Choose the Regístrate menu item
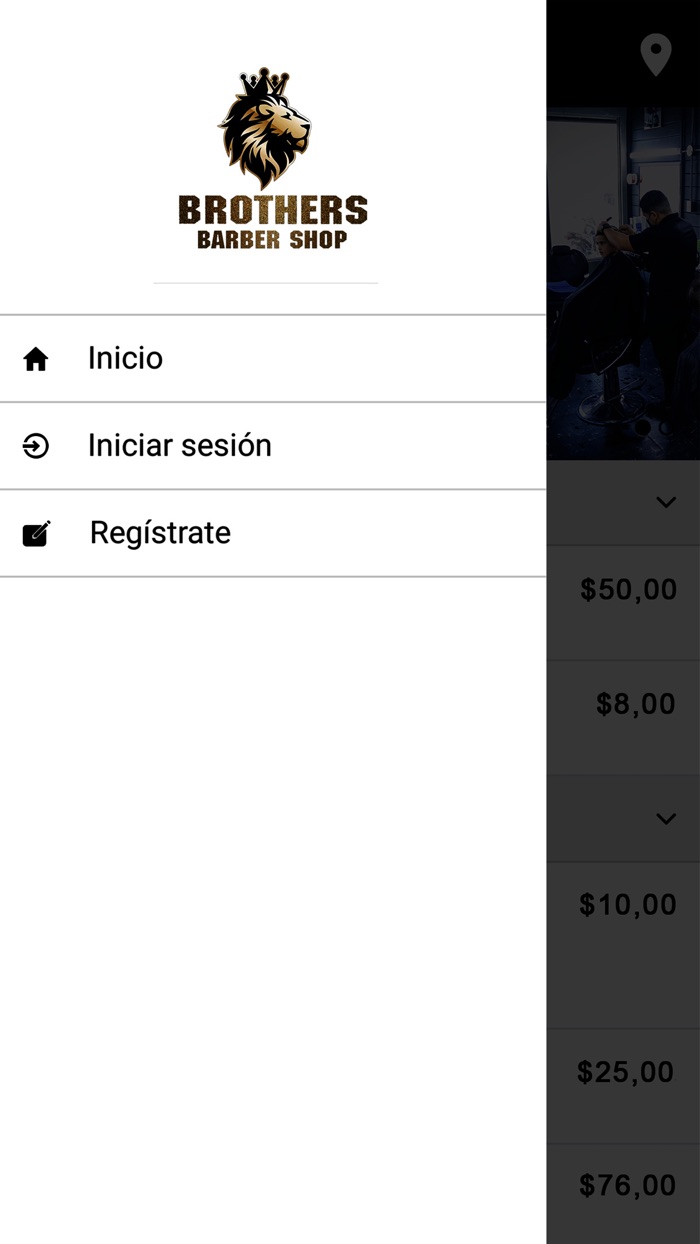The width and height of the screenshot is (700, 1244). (x=160, y=533)
